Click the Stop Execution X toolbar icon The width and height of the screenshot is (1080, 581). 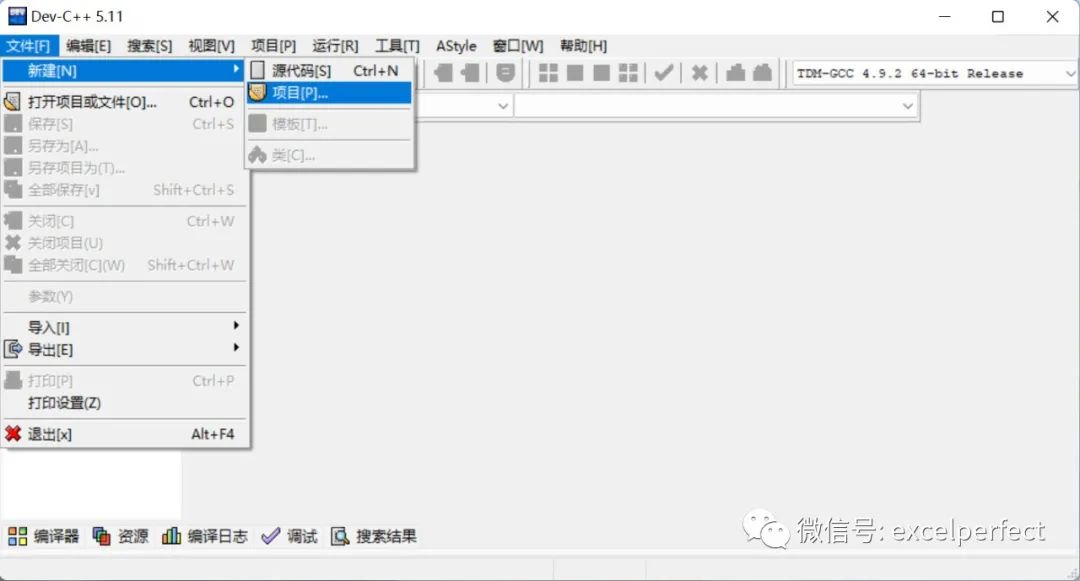(x=700, y=73)
